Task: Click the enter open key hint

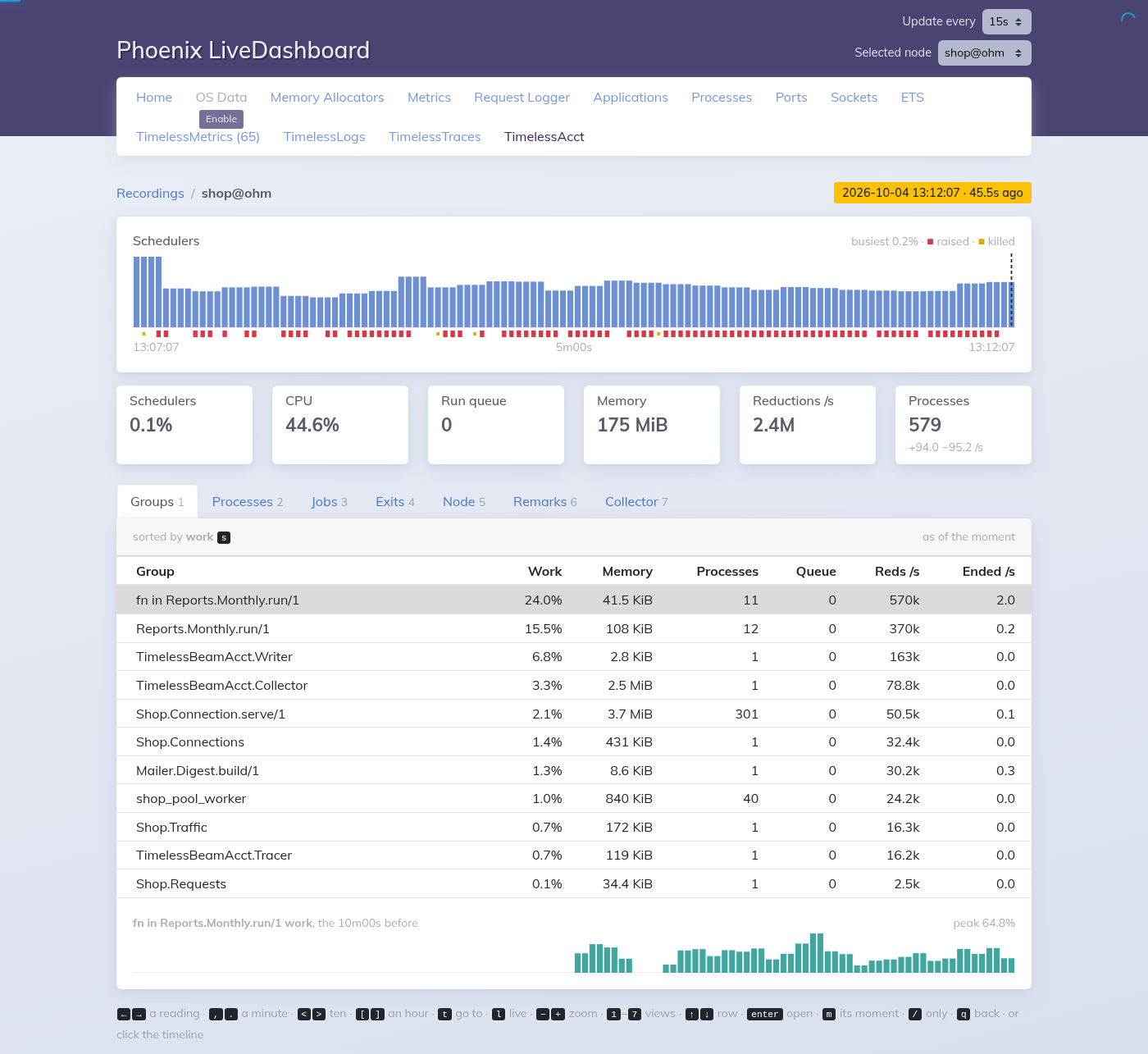Action: pyautogui.click(x=765, y=1015)
